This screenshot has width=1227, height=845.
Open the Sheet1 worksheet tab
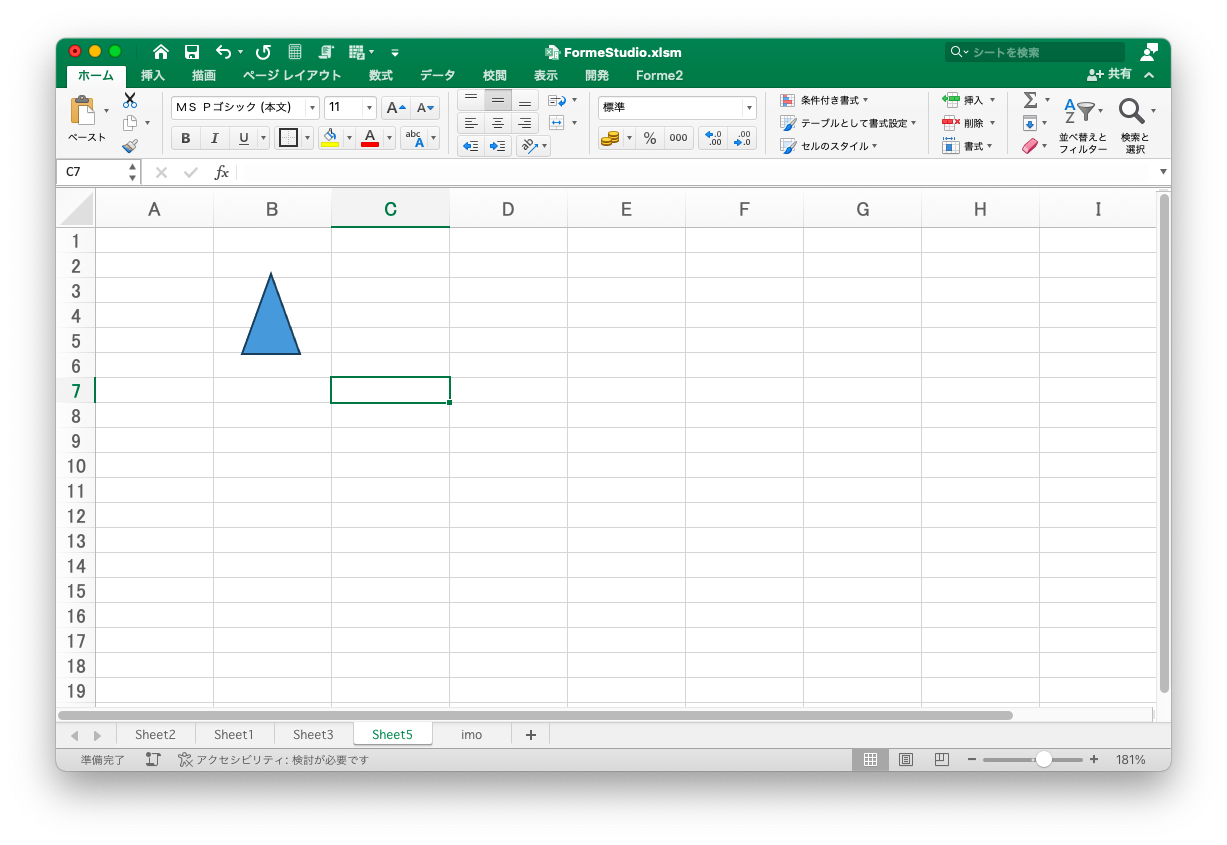pos(234,734)
